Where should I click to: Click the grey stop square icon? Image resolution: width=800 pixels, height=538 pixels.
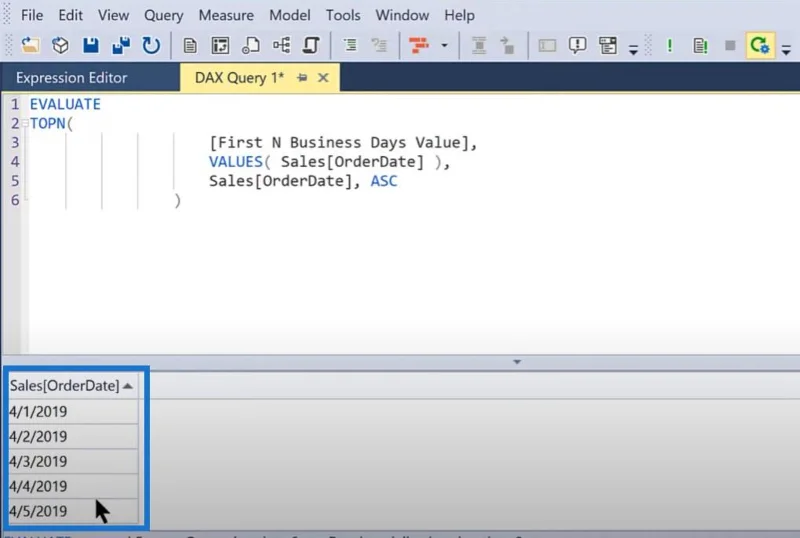pyautogui.click(x=730, y=46)
